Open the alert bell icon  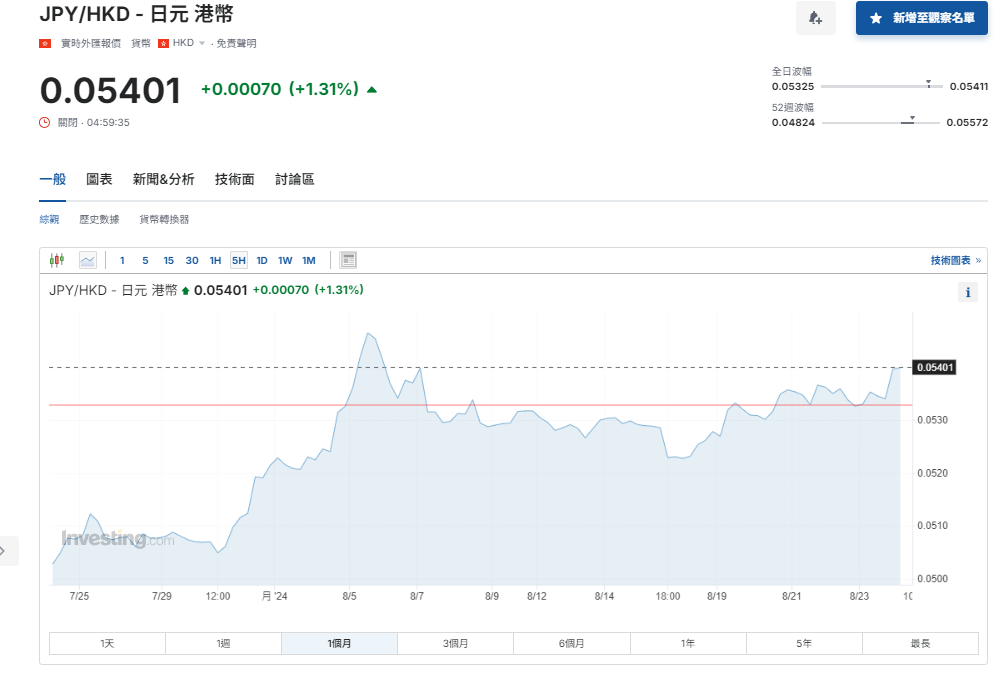[816, 18]
